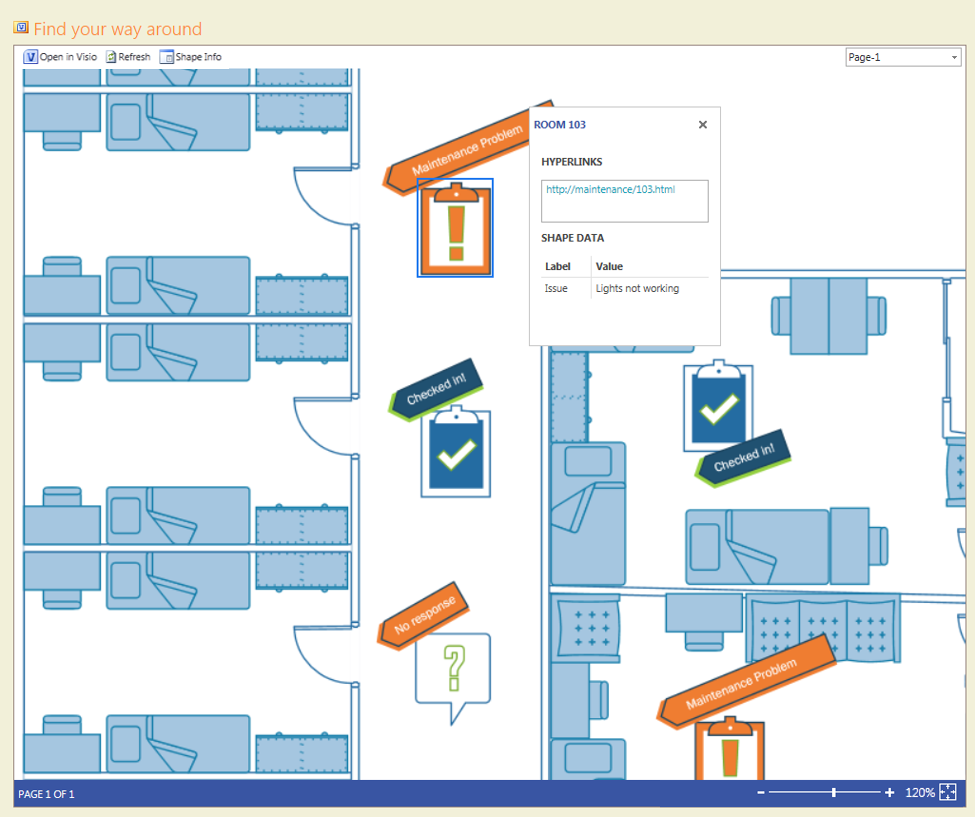Screen dimensions: 975x829
Task: Click the zoom slider handle
Action: coord(834,793)
